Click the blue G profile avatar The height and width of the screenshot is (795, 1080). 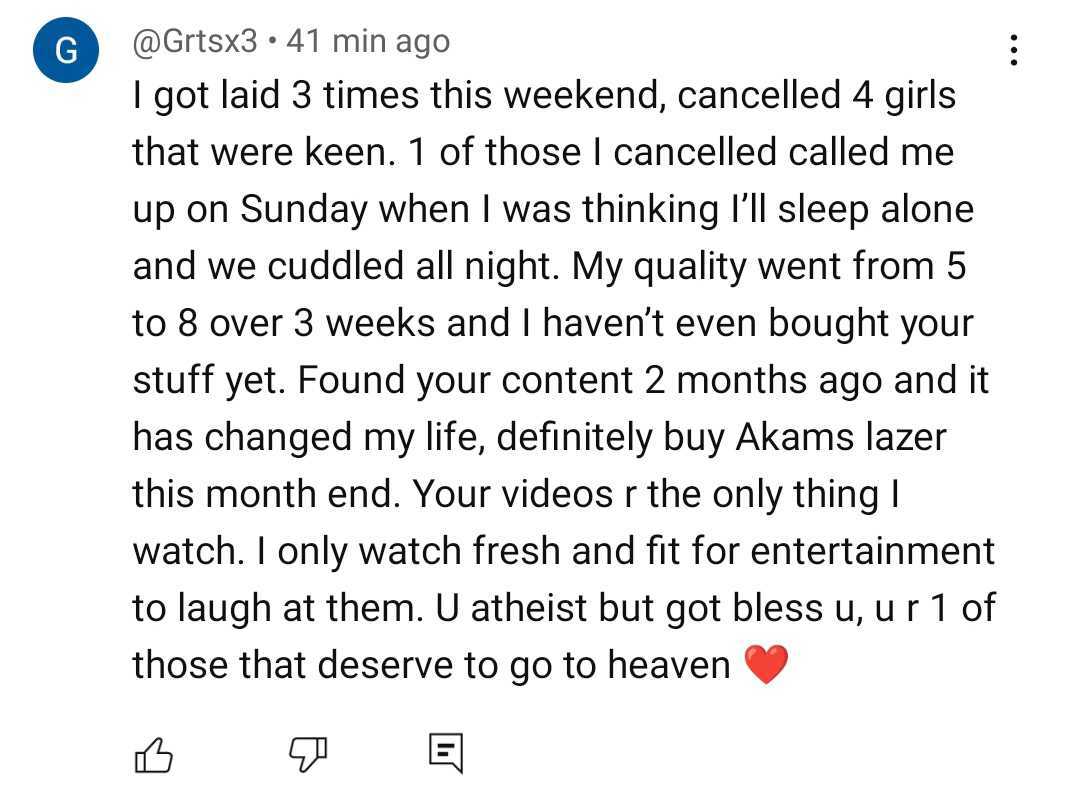pyautogui.click(x=65, y=52)
